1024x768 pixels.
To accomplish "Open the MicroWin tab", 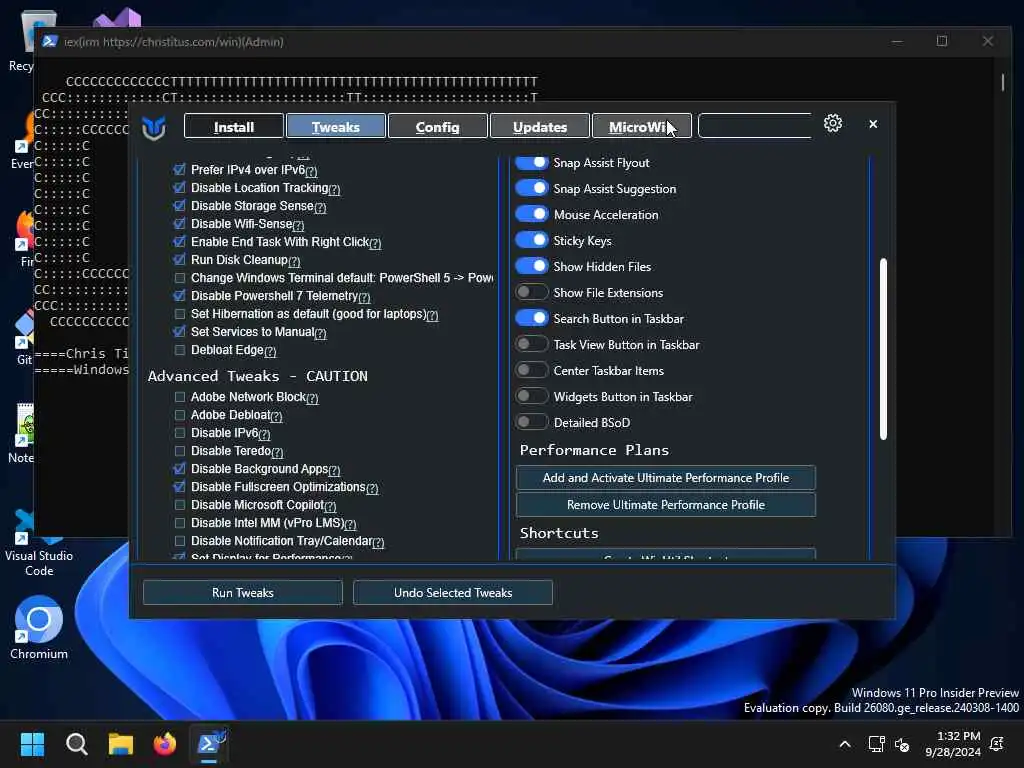I will pyautogui.click(x=641, y=127).
